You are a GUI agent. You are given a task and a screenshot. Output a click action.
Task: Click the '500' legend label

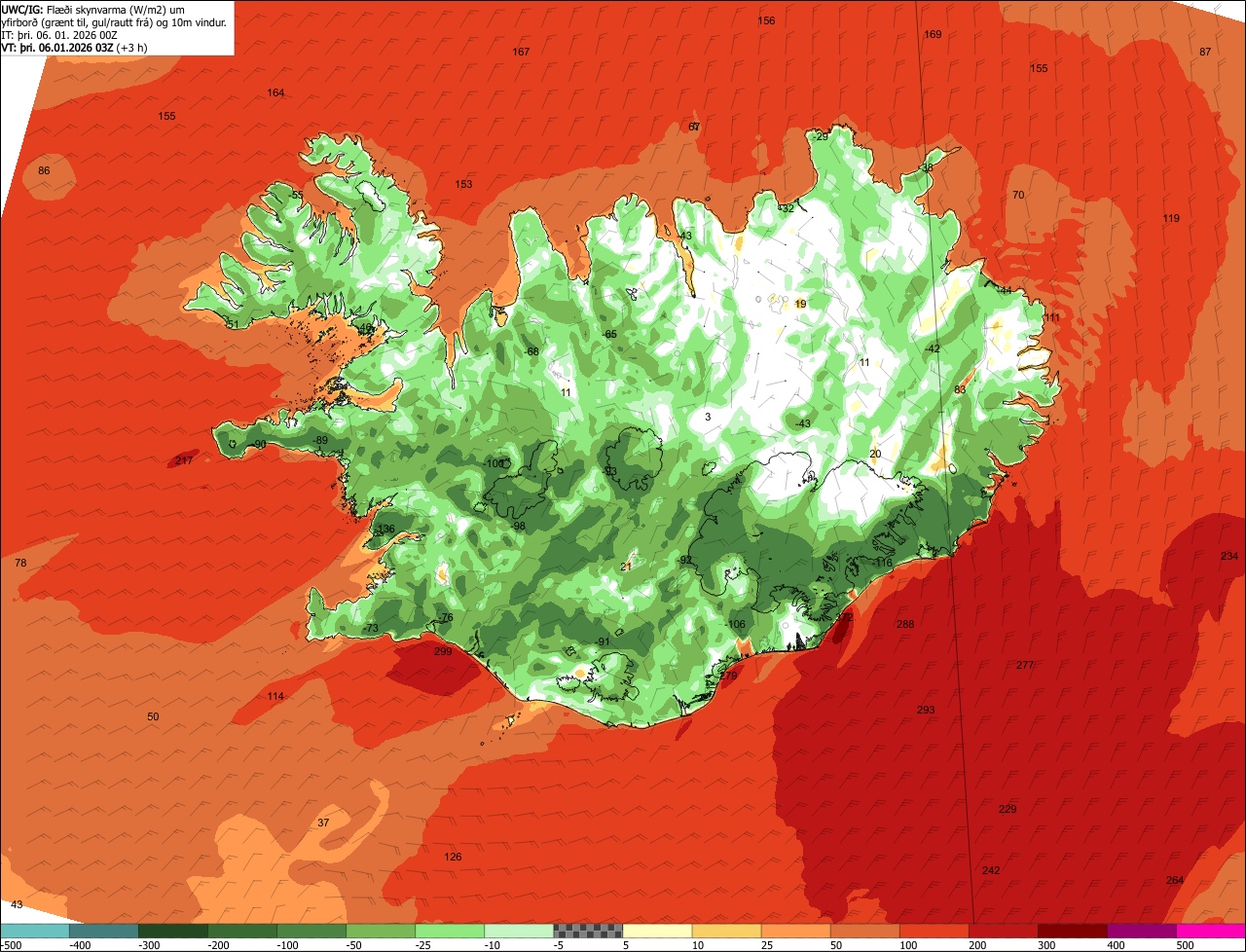1185,945
